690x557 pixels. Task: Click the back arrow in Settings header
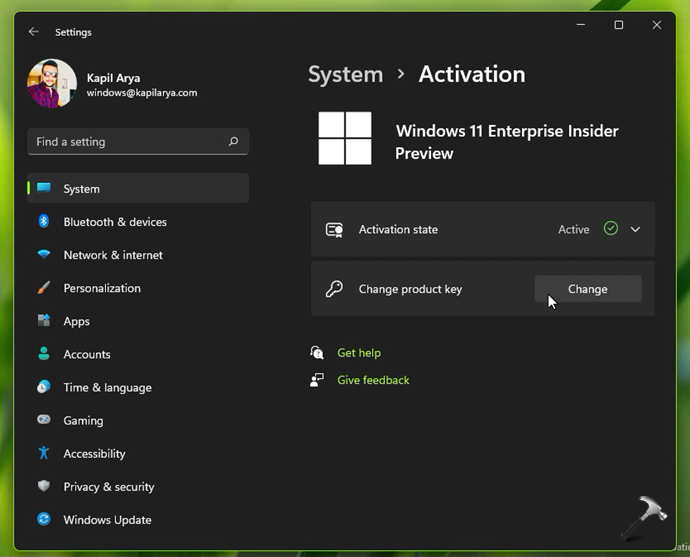coord(34,32)
